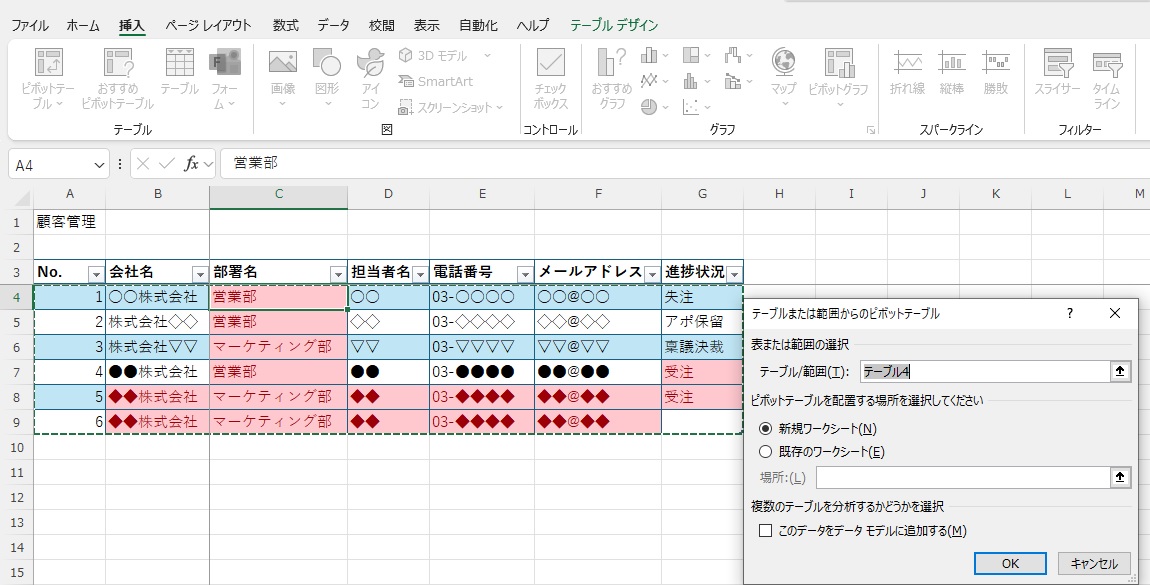Click the Recommended Charts icon

pos(611,66)
